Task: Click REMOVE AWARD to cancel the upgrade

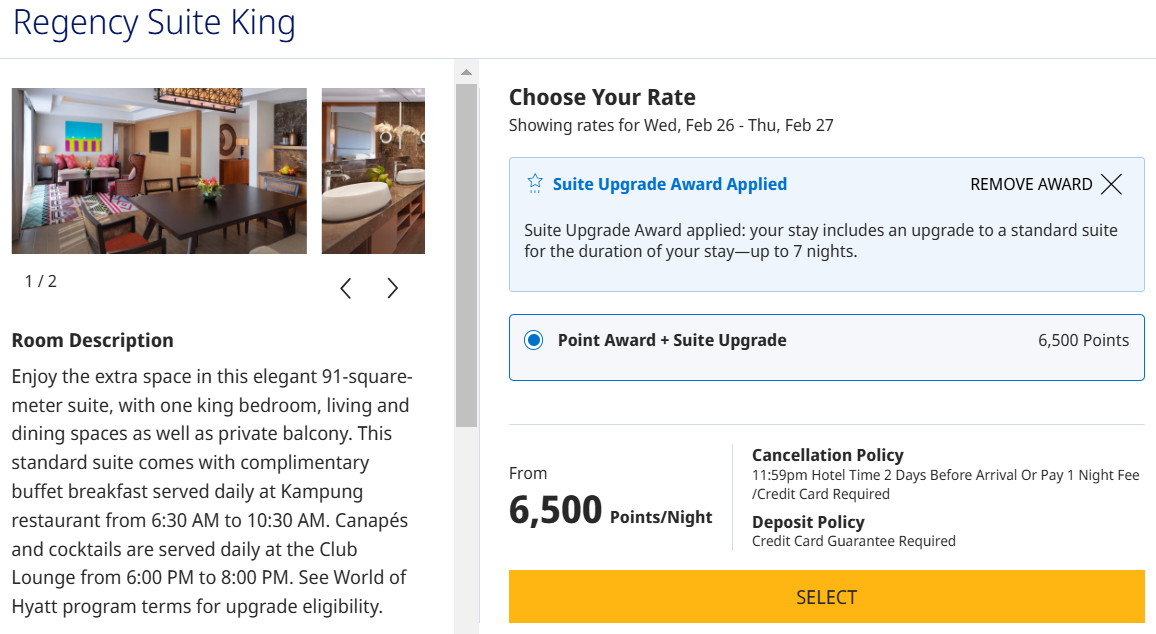Action: [x=1030, y=184]
